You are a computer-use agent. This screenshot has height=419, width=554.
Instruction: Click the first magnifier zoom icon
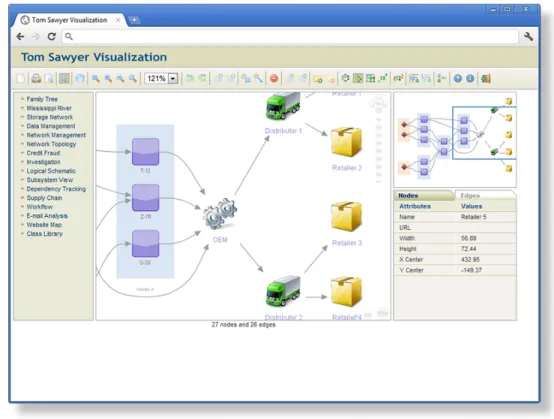click(x=96, y=78)
